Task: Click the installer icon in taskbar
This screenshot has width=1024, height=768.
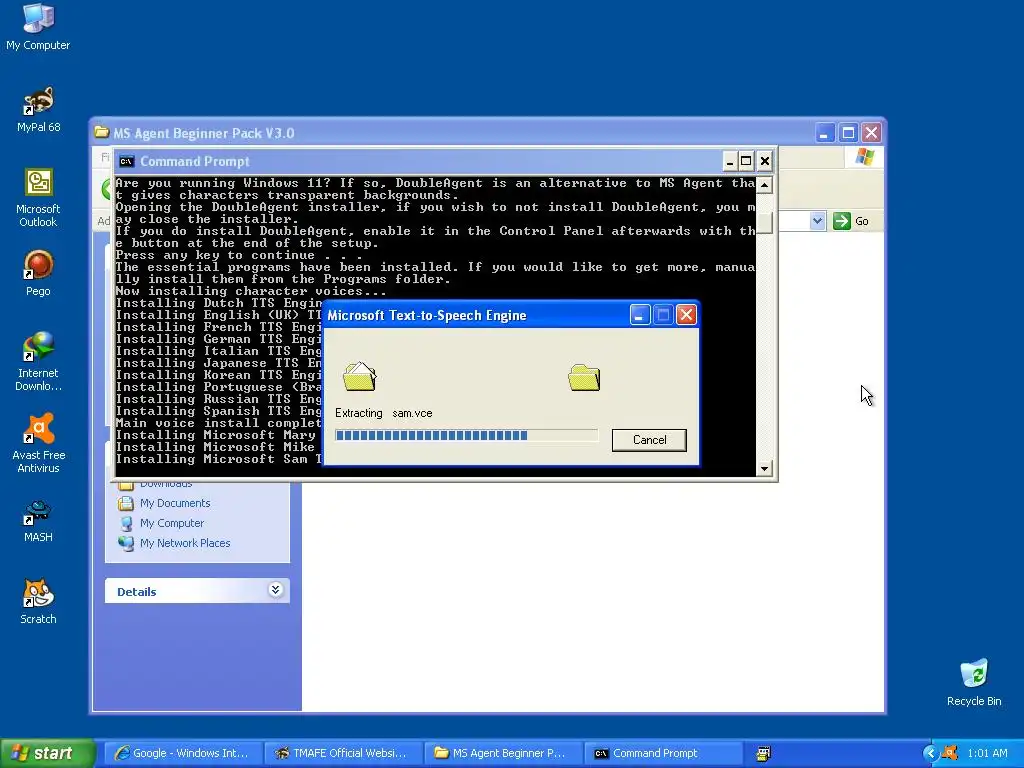Action: (x=763, y=753)
